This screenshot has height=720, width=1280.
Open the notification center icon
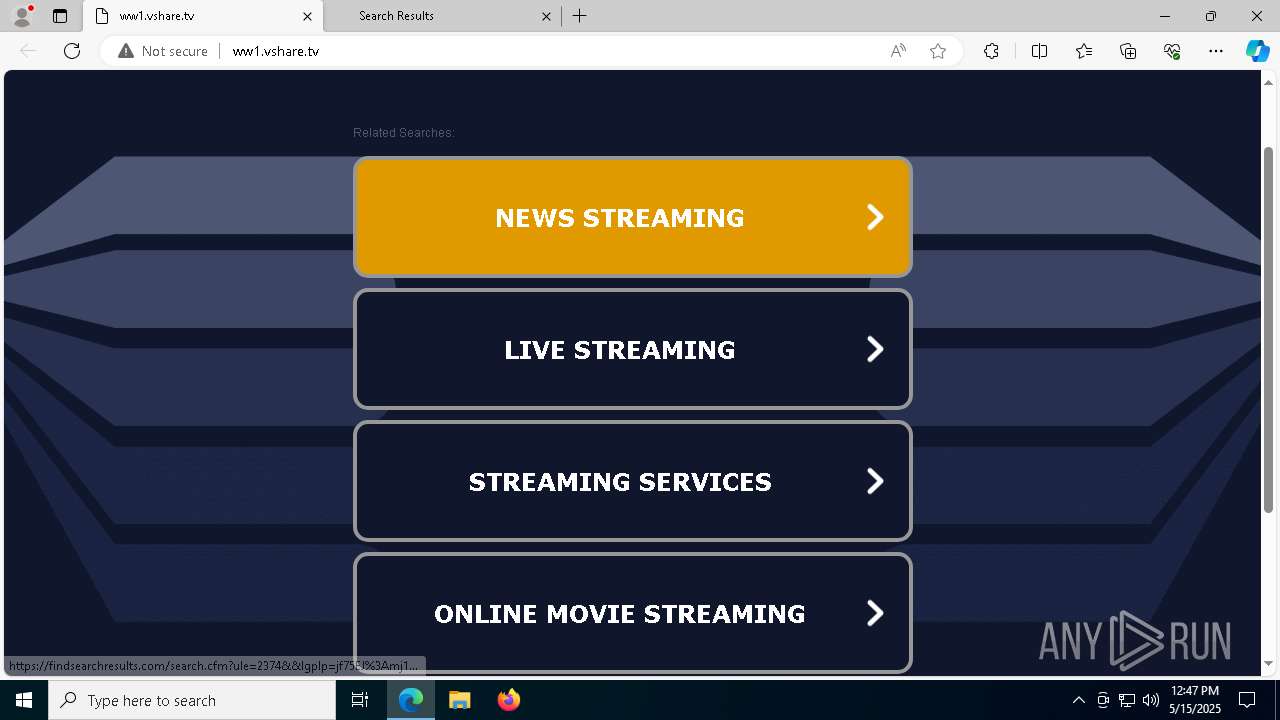1247,700
